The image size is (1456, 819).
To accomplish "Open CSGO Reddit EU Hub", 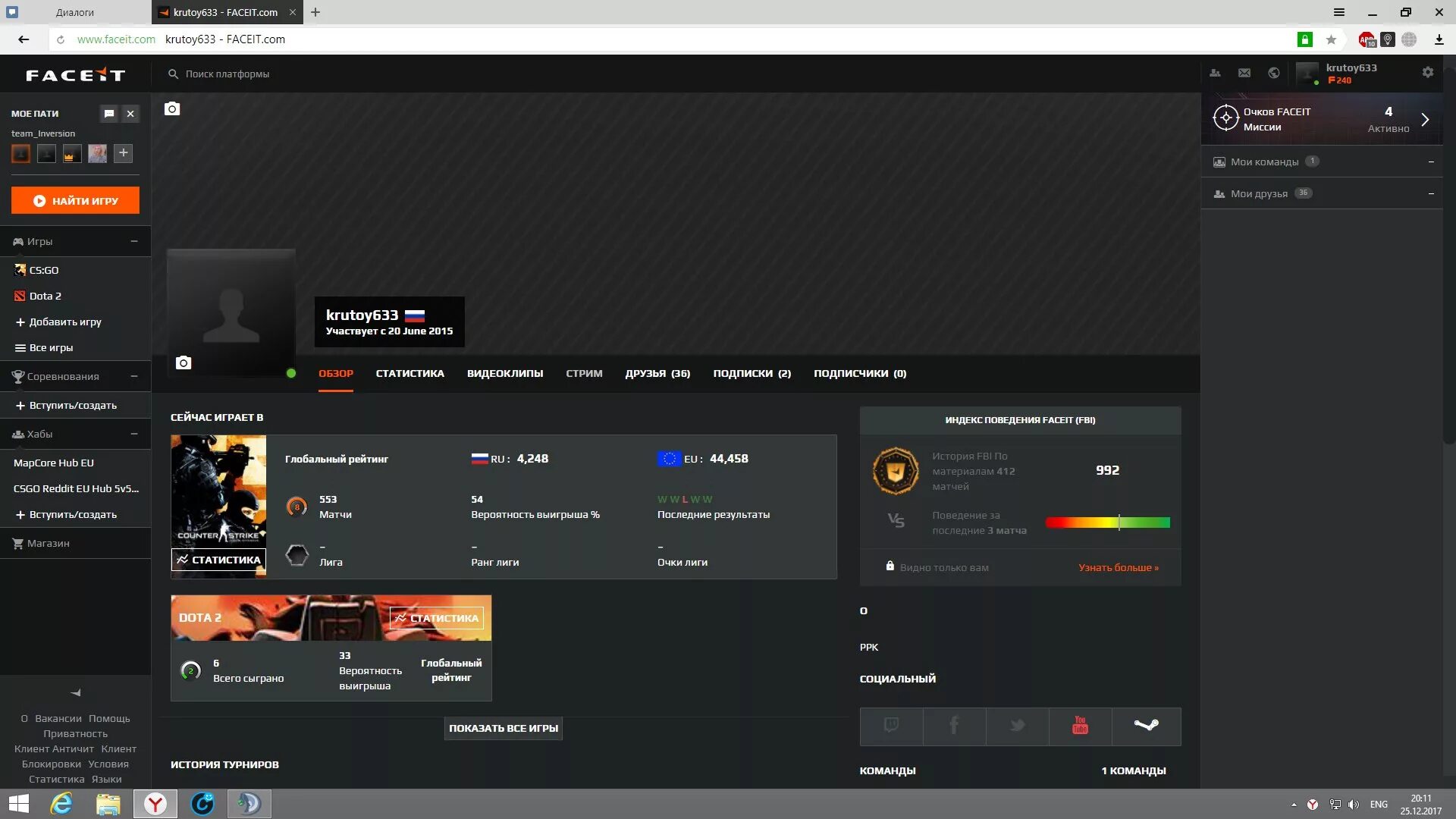I will pyautogui.click(x=75, y=488).
